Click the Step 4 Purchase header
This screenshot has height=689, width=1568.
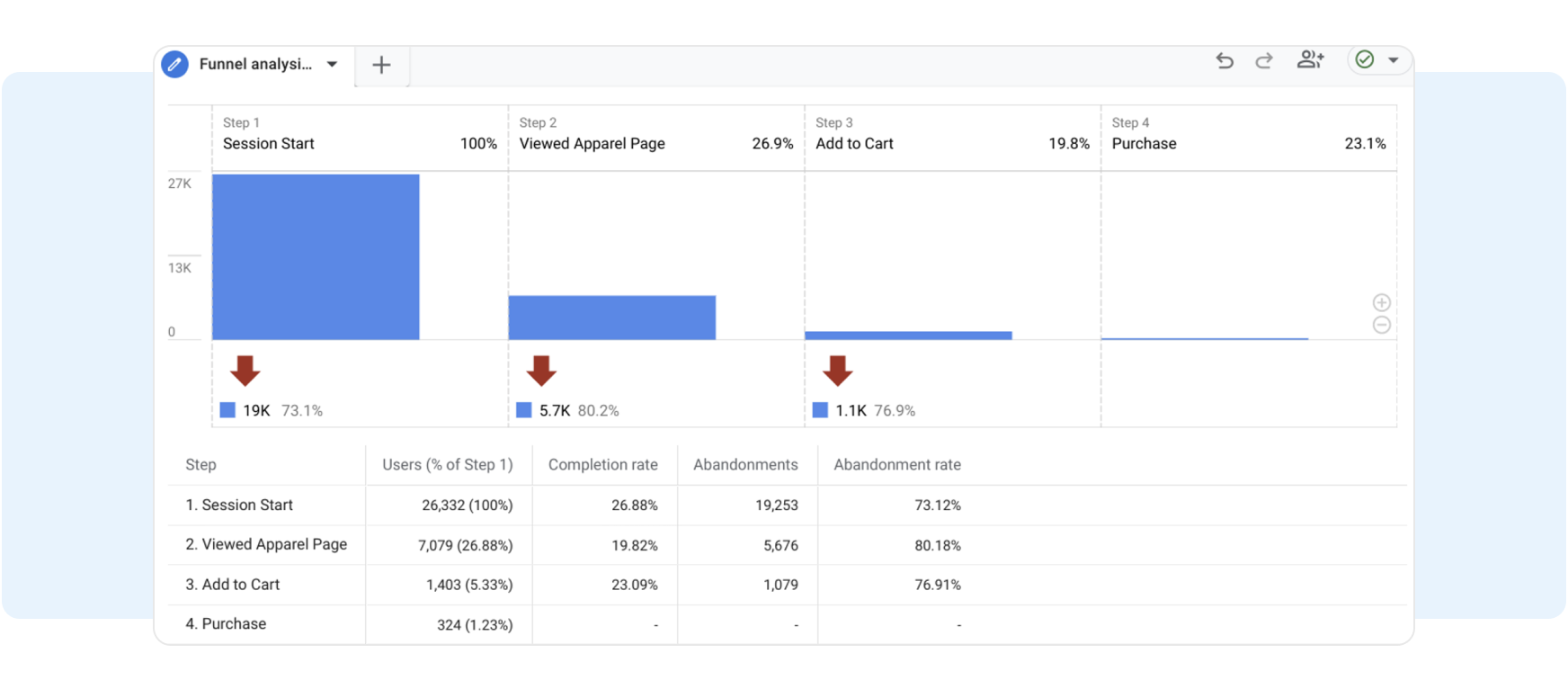[x=1144, y=144]
